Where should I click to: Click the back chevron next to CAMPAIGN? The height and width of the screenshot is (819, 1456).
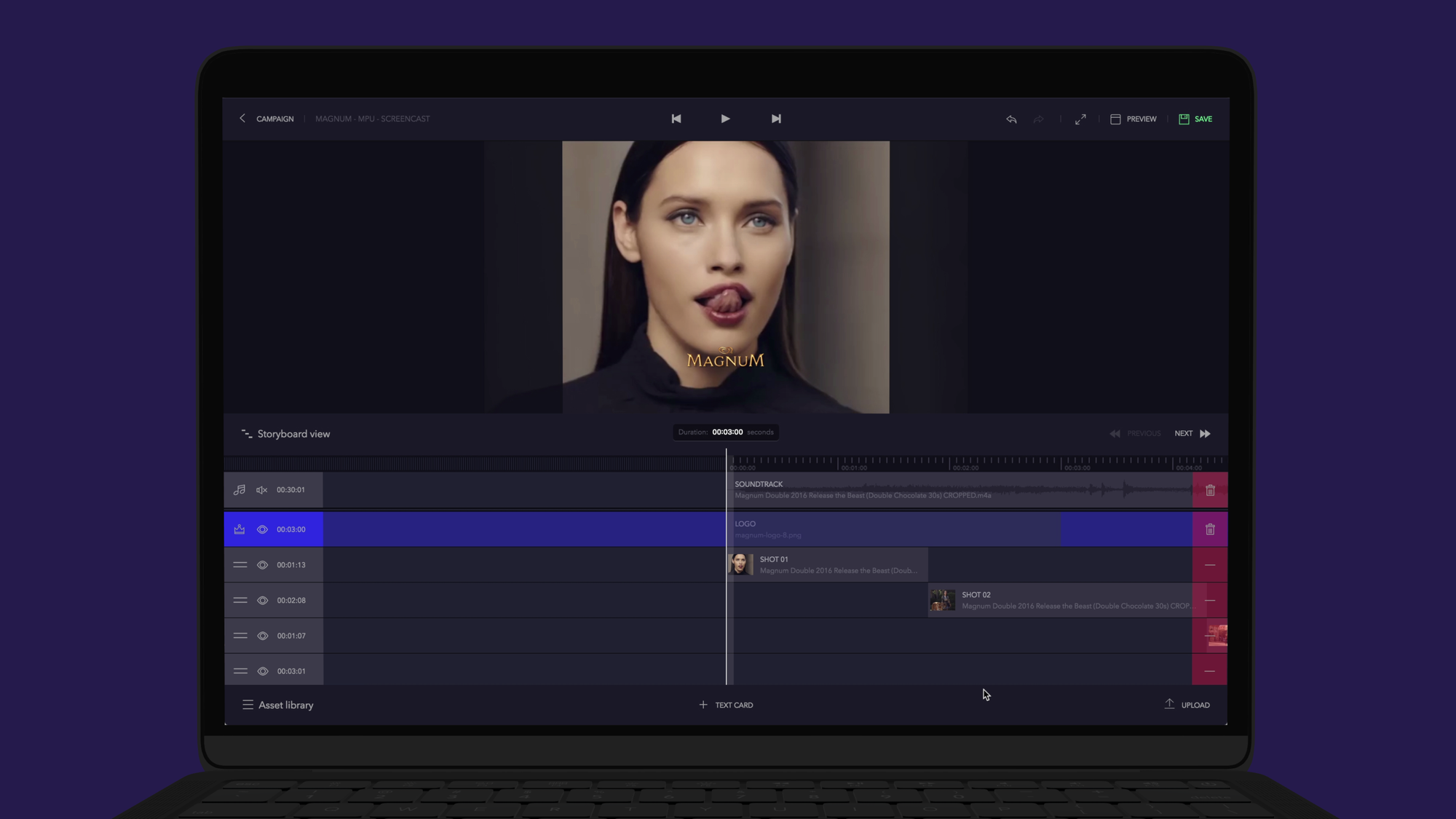click(x=243, y=118)
